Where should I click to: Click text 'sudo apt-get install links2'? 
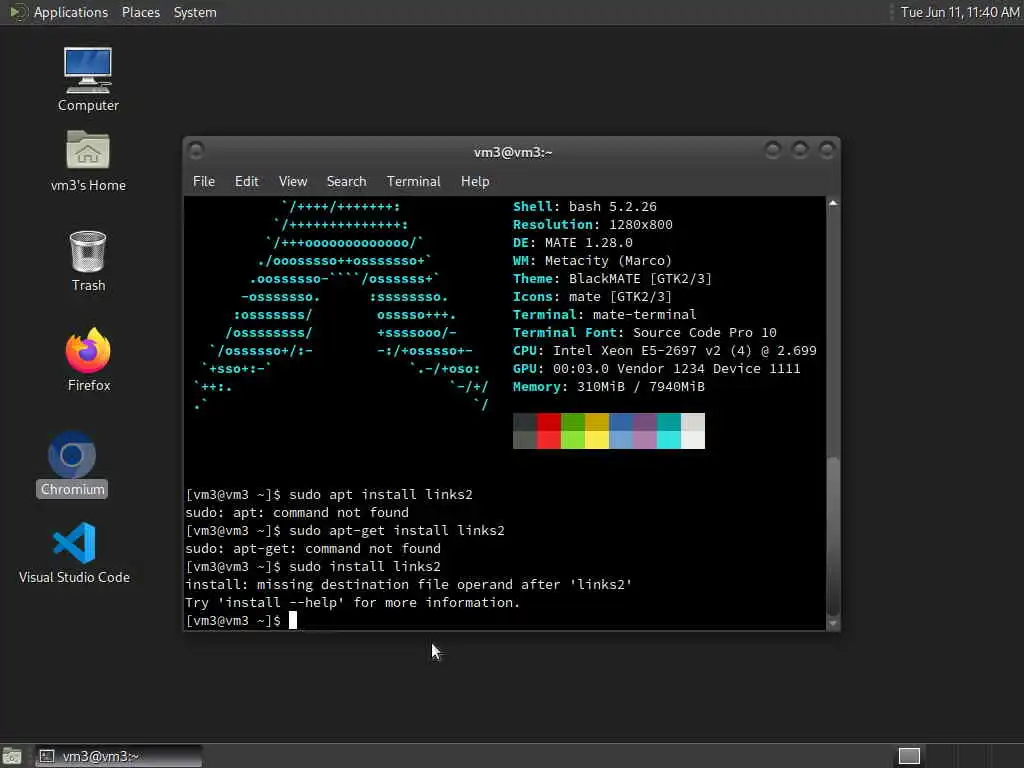coord(396,530)
